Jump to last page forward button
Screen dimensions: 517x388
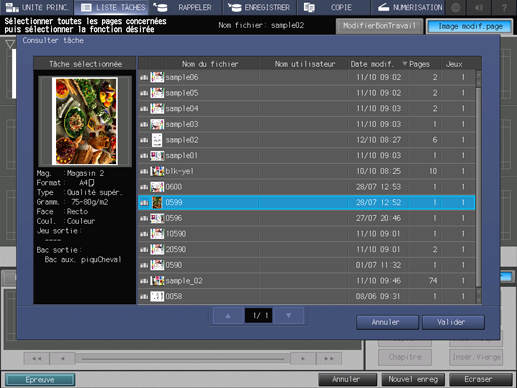[329, 359]
